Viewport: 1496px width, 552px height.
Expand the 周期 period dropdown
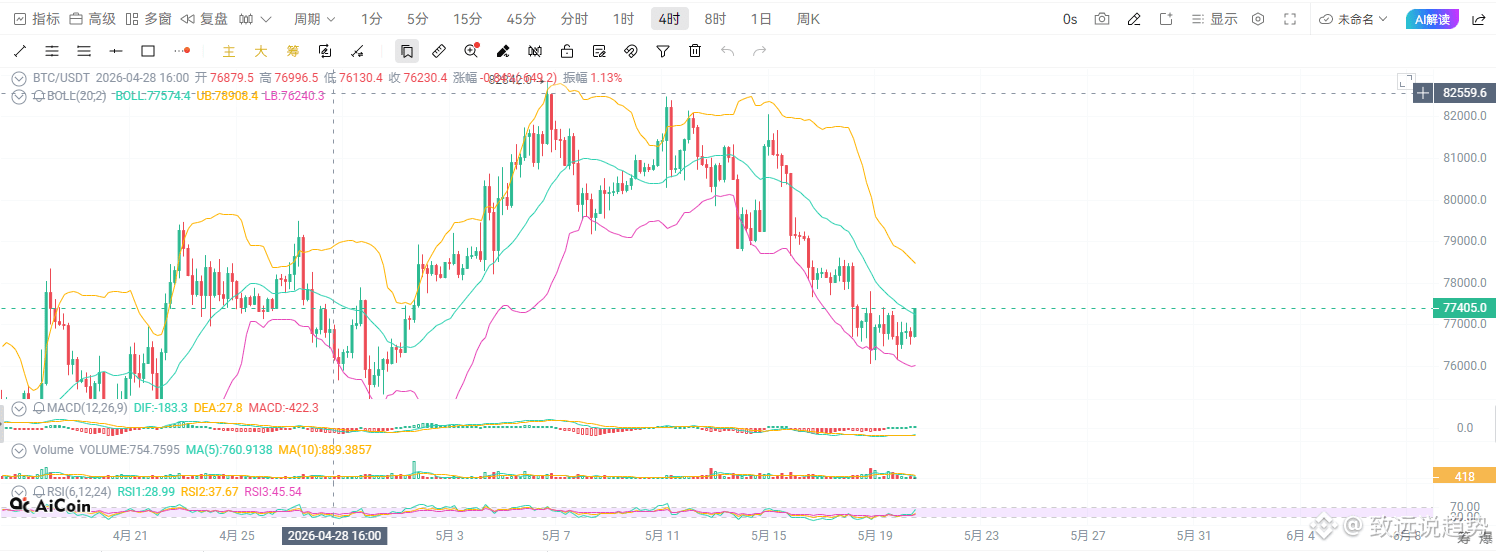coord(314,19)
